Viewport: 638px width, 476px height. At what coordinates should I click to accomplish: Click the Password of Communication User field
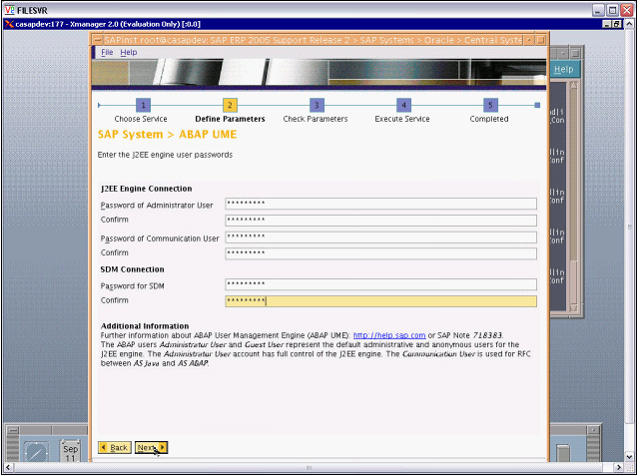click(380, 238)
